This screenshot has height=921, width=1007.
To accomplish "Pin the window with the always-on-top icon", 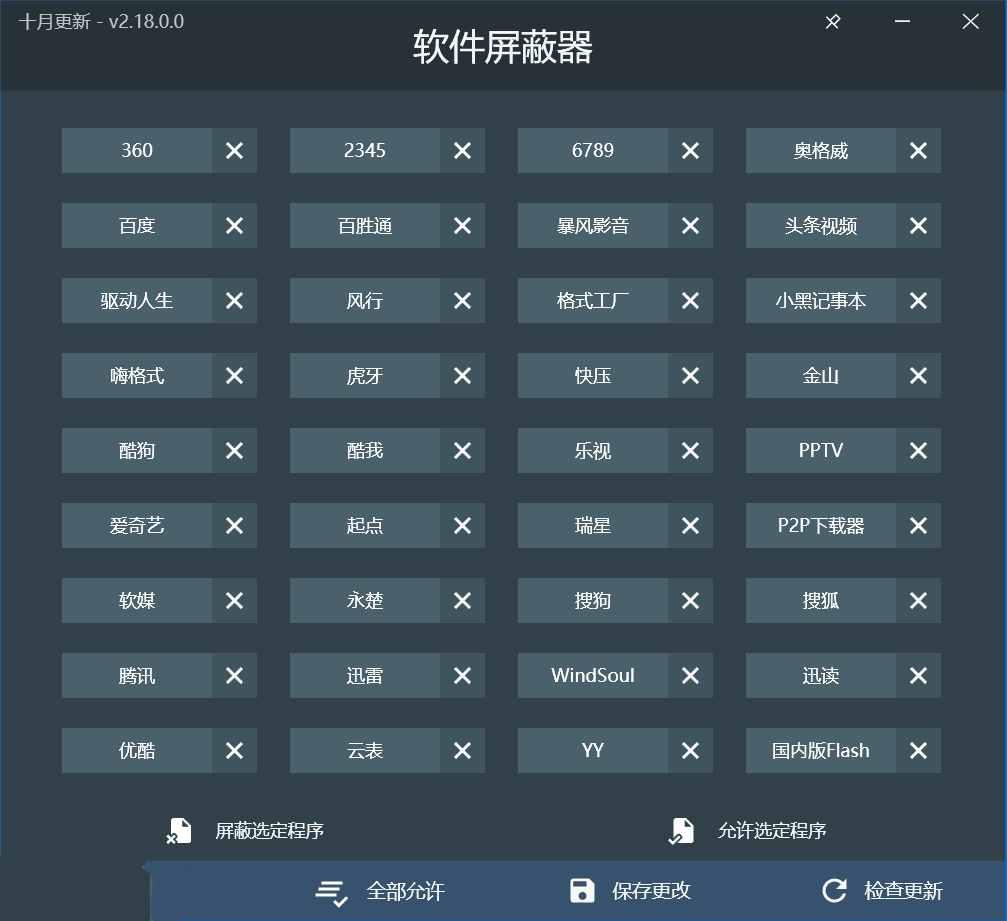I will coord(833,21).
